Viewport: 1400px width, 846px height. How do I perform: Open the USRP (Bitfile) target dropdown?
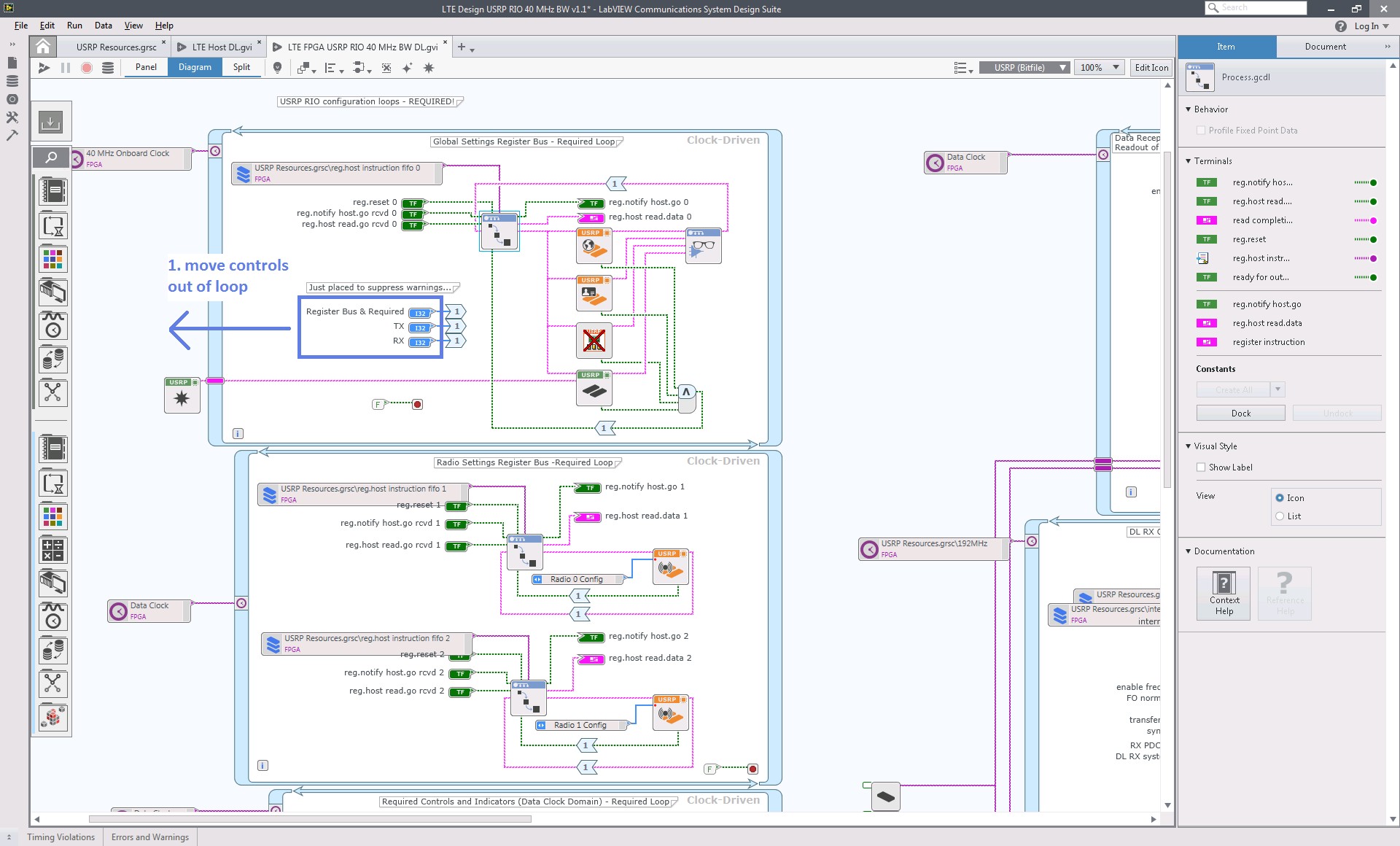[x=1024, y=68]
